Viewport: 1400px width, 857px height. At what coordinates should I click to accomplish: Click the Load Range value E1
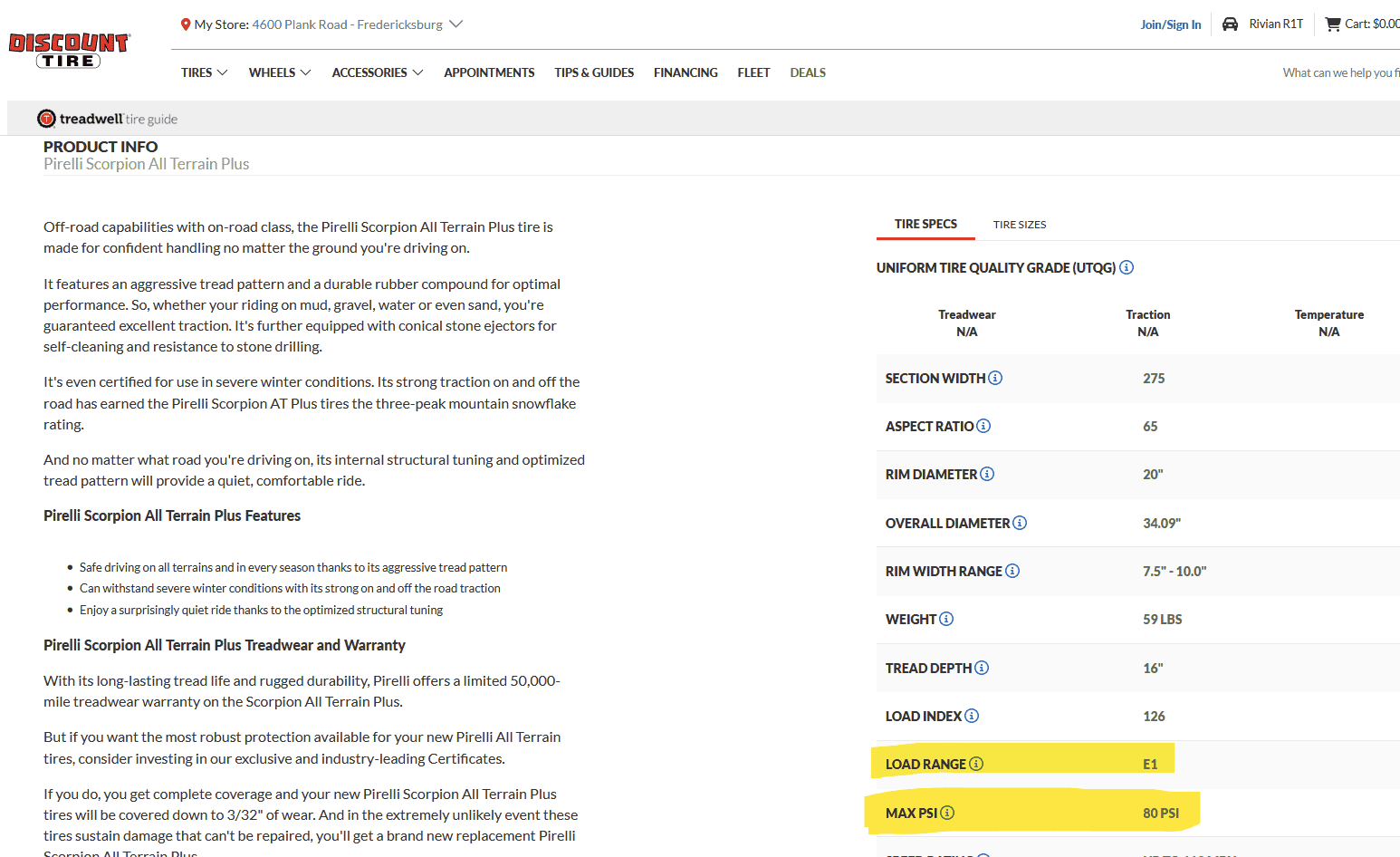[1150, 765]
